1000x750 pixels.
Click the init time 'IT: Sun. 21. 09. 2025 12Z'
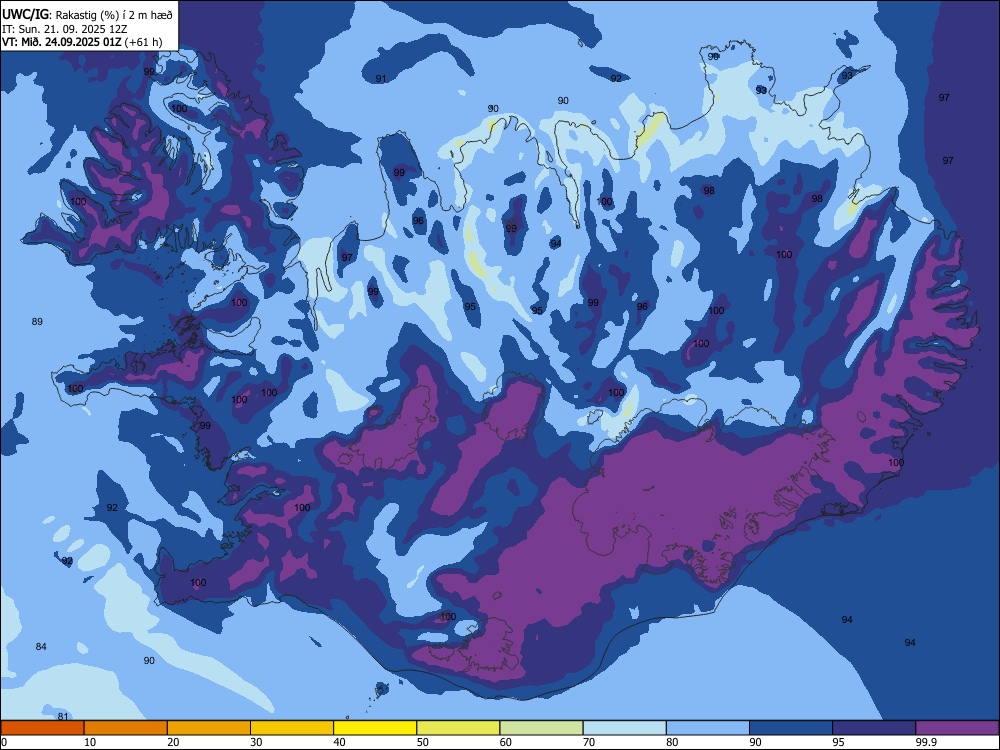point(64,29)
